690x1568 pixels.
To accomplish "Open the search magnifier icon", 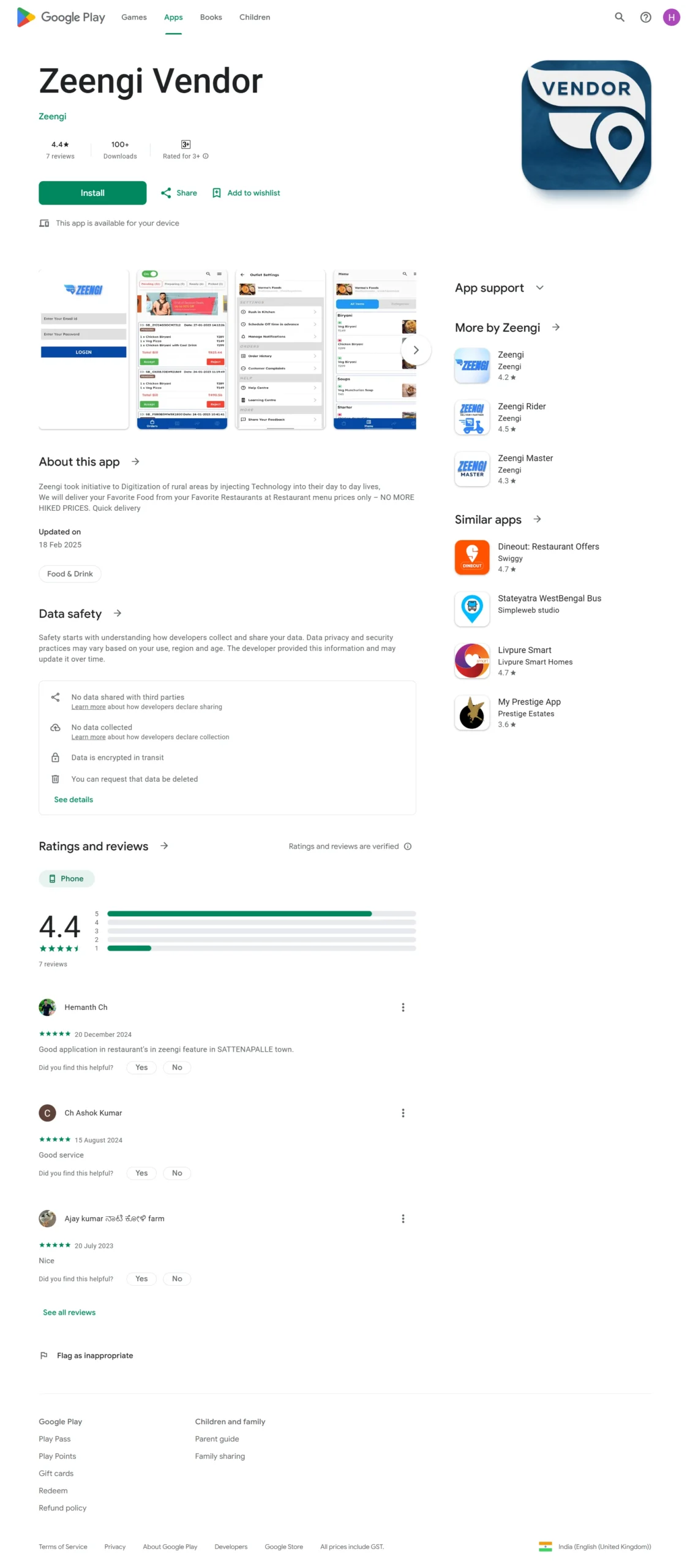I will (619, 17).
